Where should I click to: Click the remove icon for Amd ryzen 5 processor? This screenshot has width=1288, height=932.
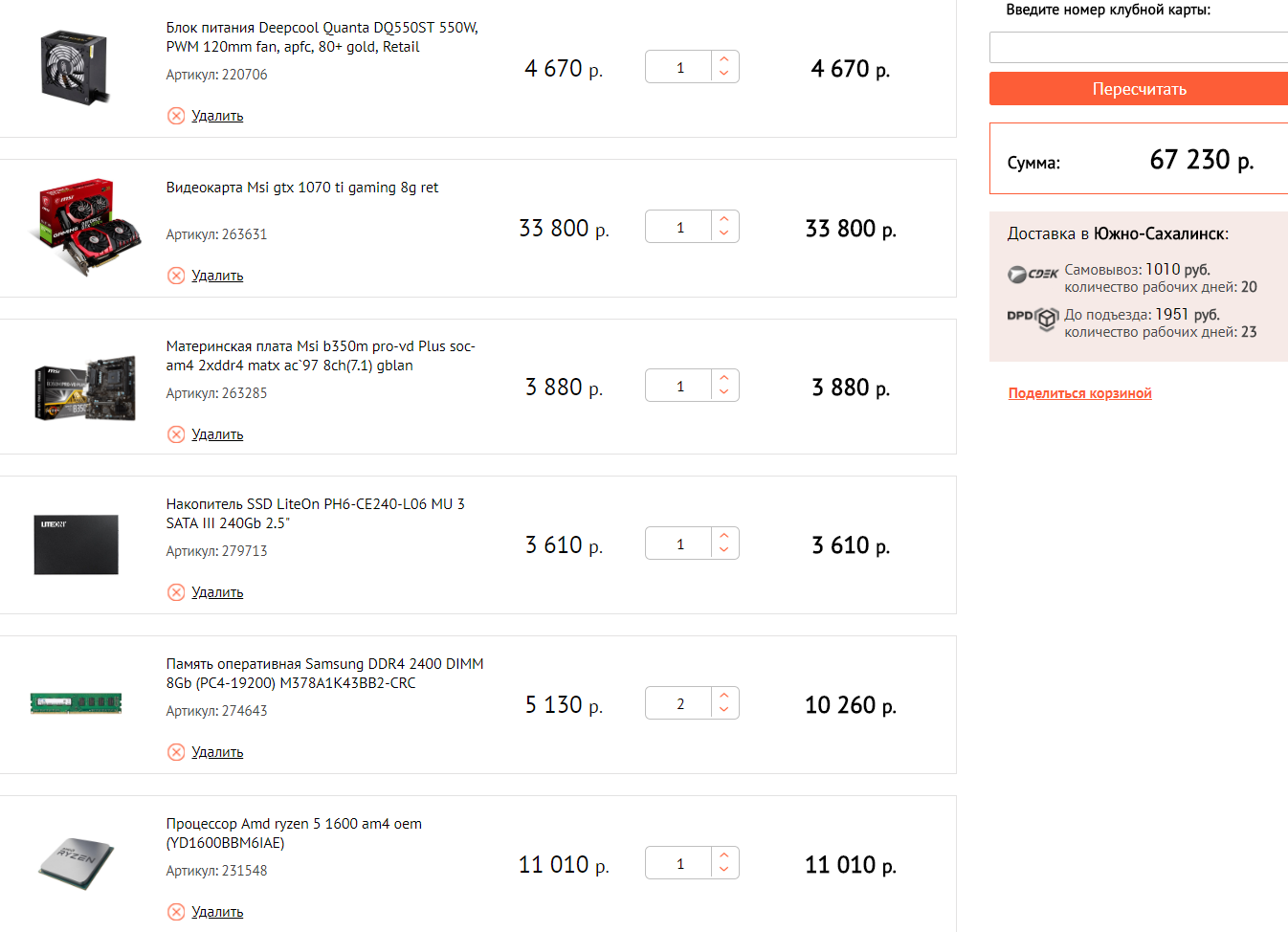point(176,912)
